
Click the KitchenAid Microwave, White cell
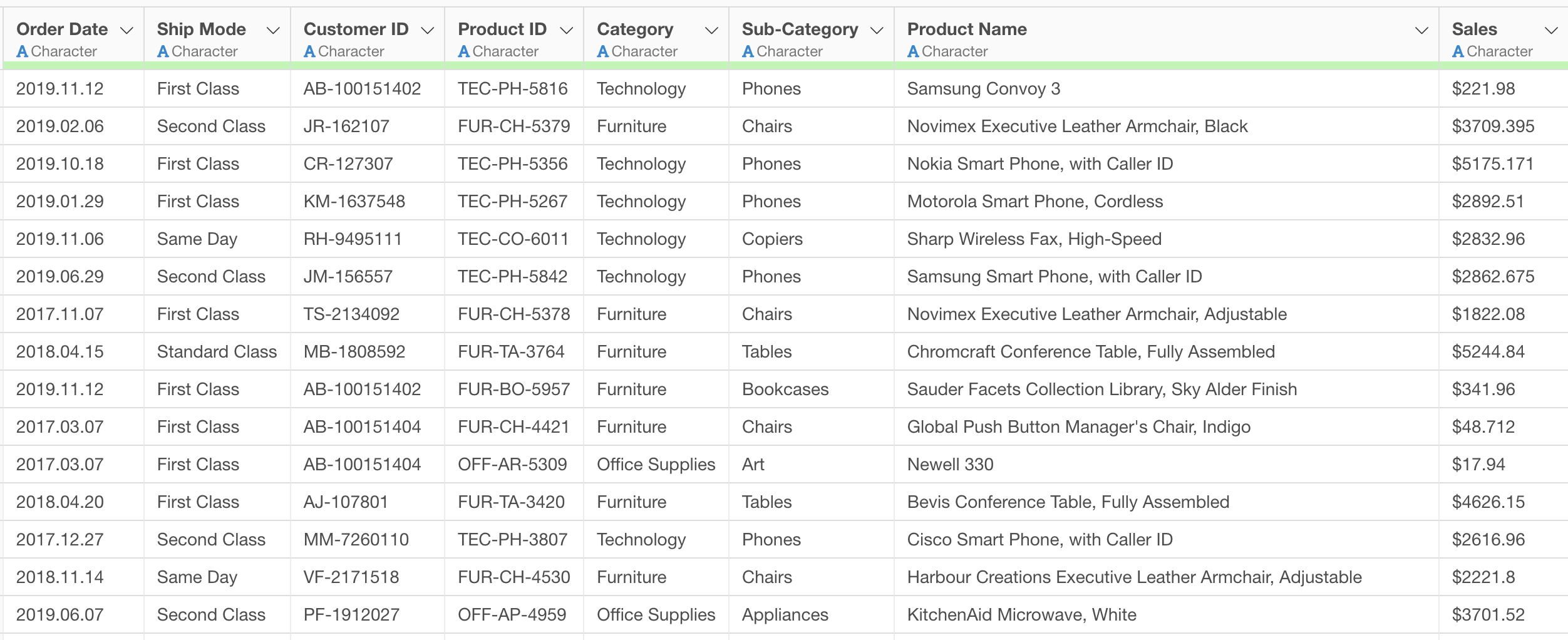1021,615
